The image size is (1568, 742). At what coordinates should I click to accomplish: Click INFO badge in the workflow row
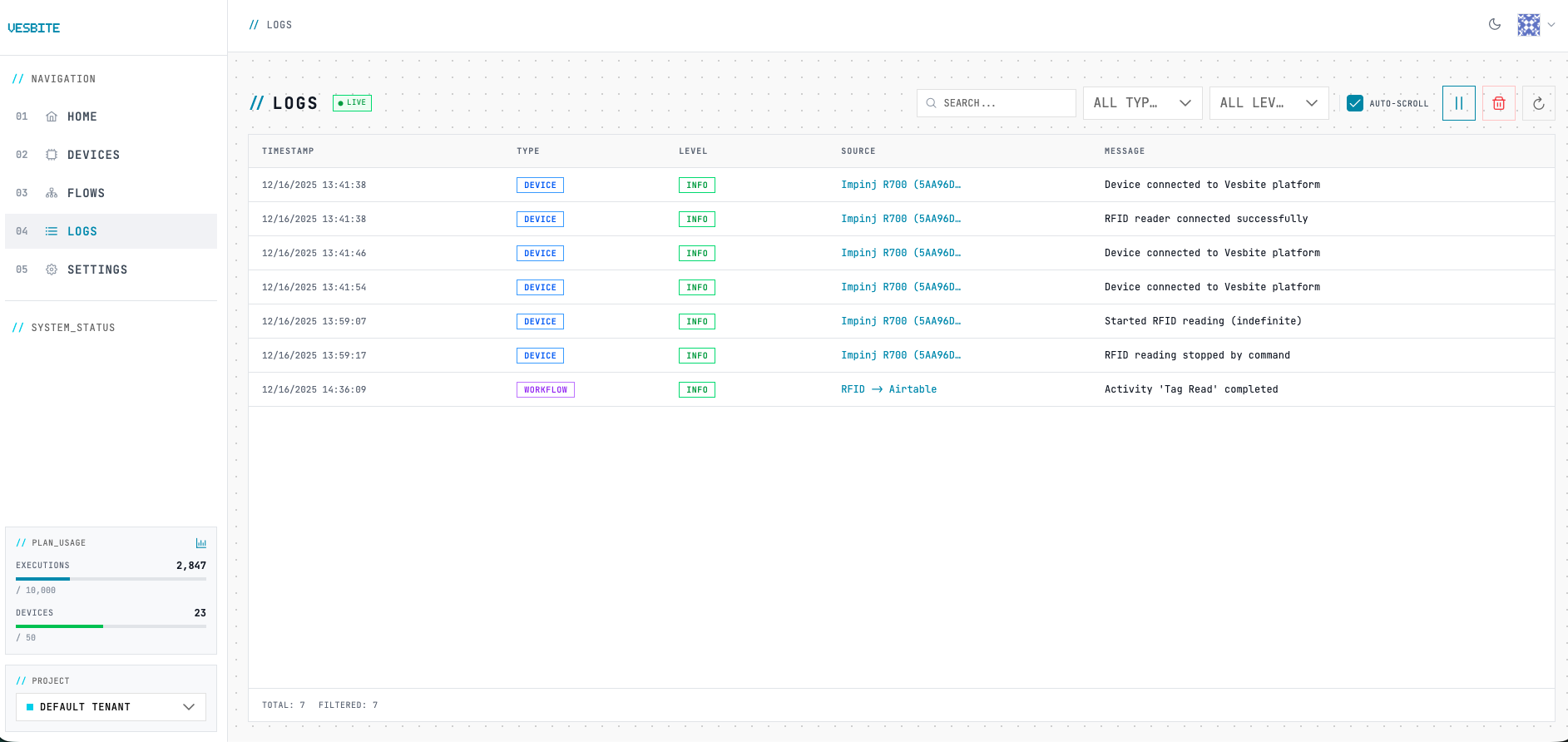(697, 389)
